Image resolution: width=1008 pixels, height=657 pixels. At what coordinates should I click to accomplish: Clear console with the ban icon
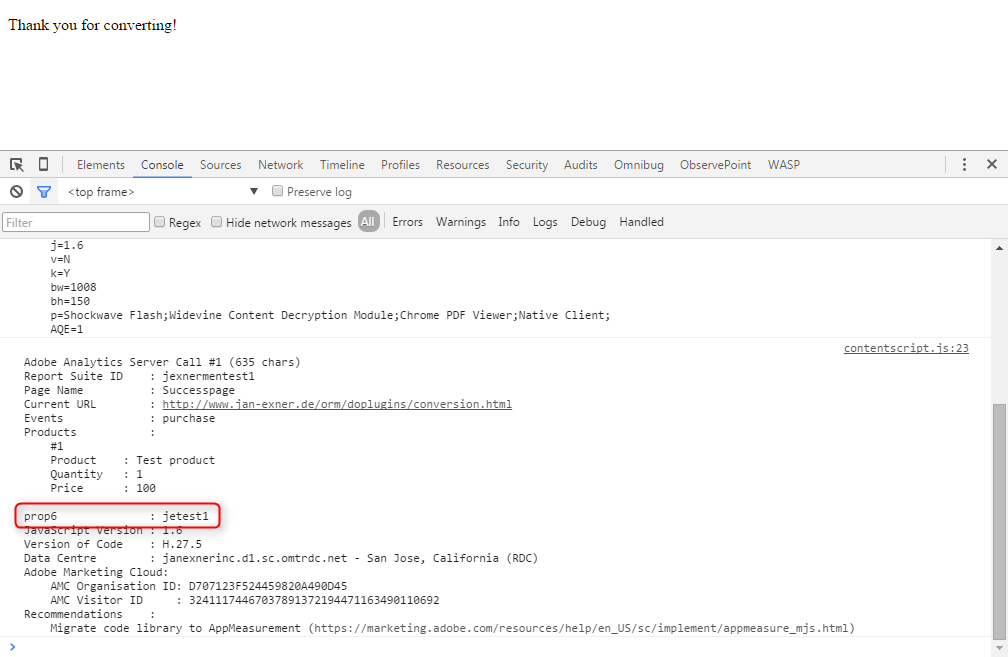(17, 192)
